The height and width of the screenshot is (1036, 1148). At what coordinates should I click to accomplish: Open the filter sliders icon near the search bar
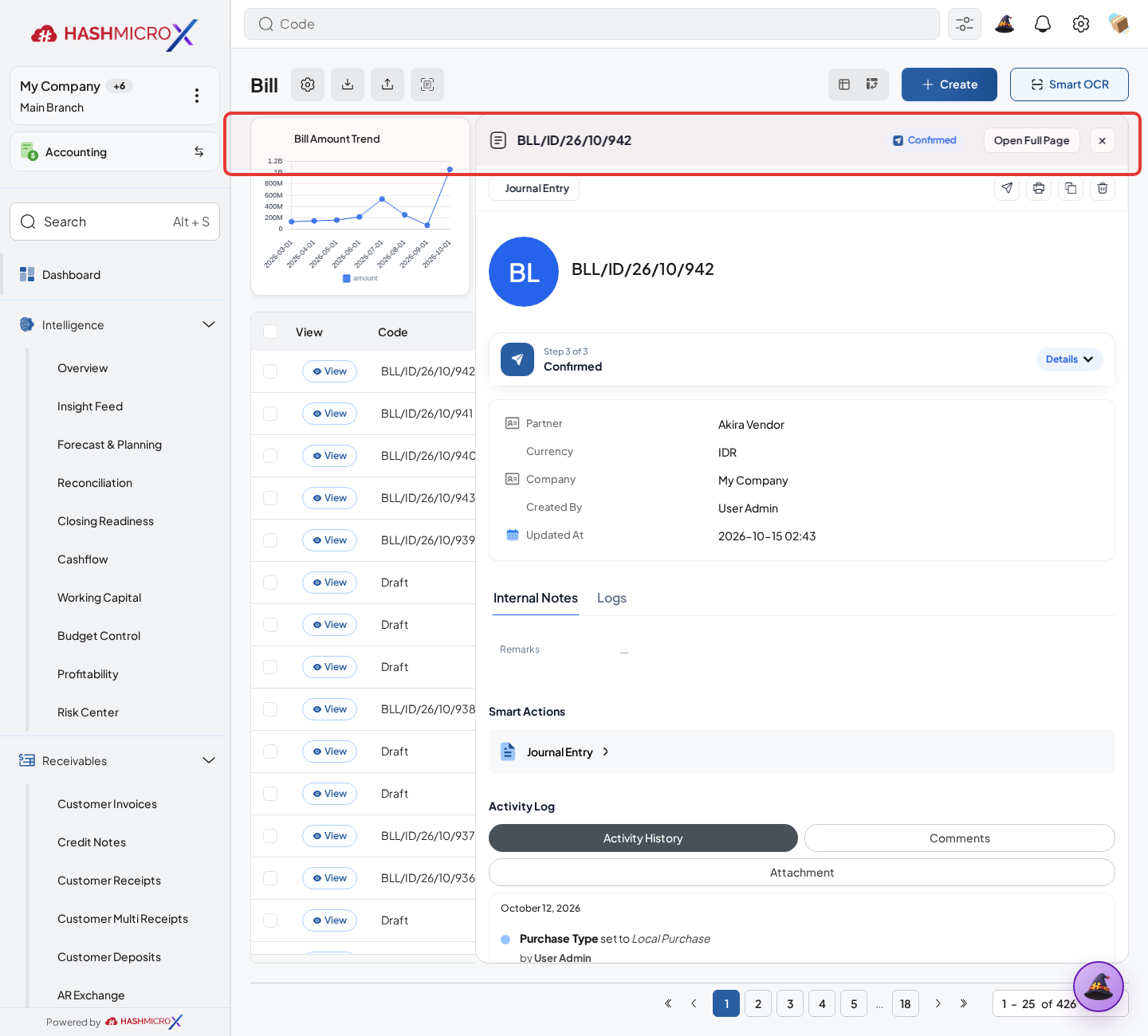click(965, 24)
